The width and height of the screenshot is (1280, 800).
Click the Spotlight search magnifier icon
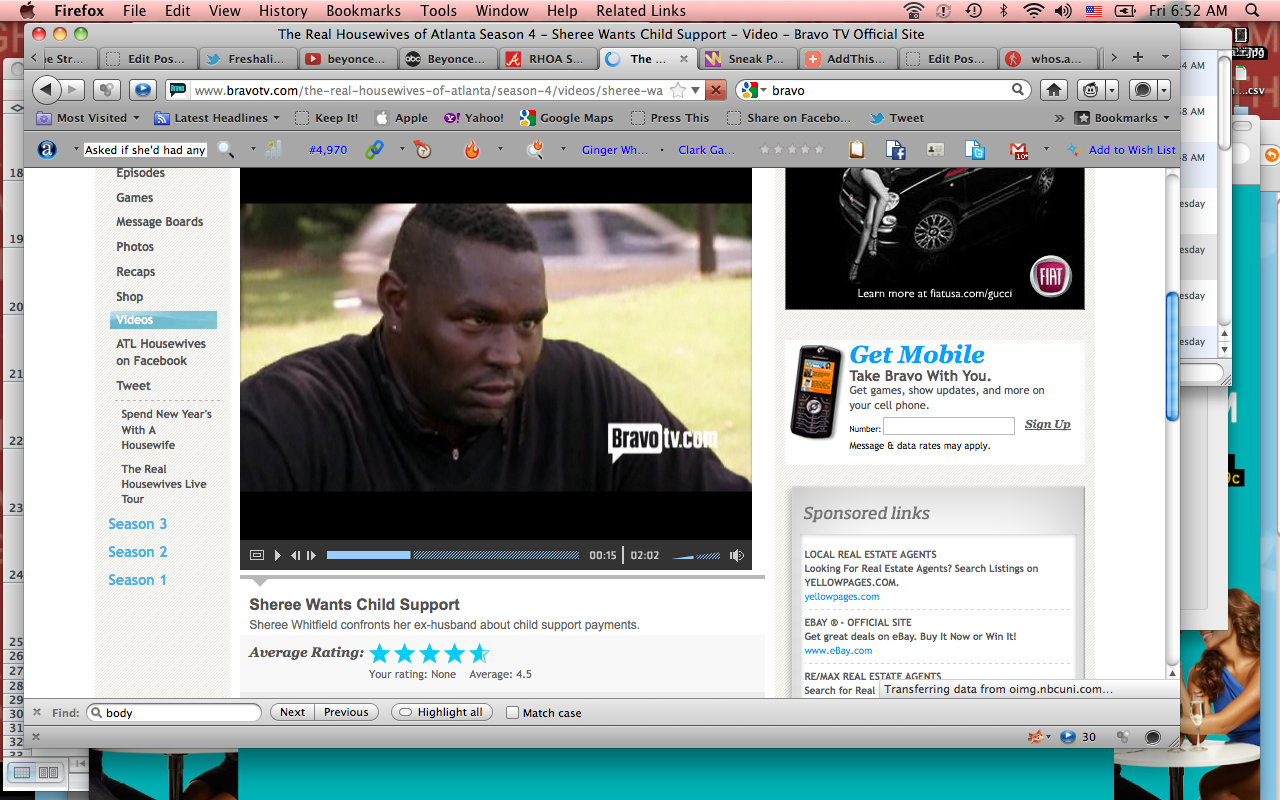tap(1251, 11)
